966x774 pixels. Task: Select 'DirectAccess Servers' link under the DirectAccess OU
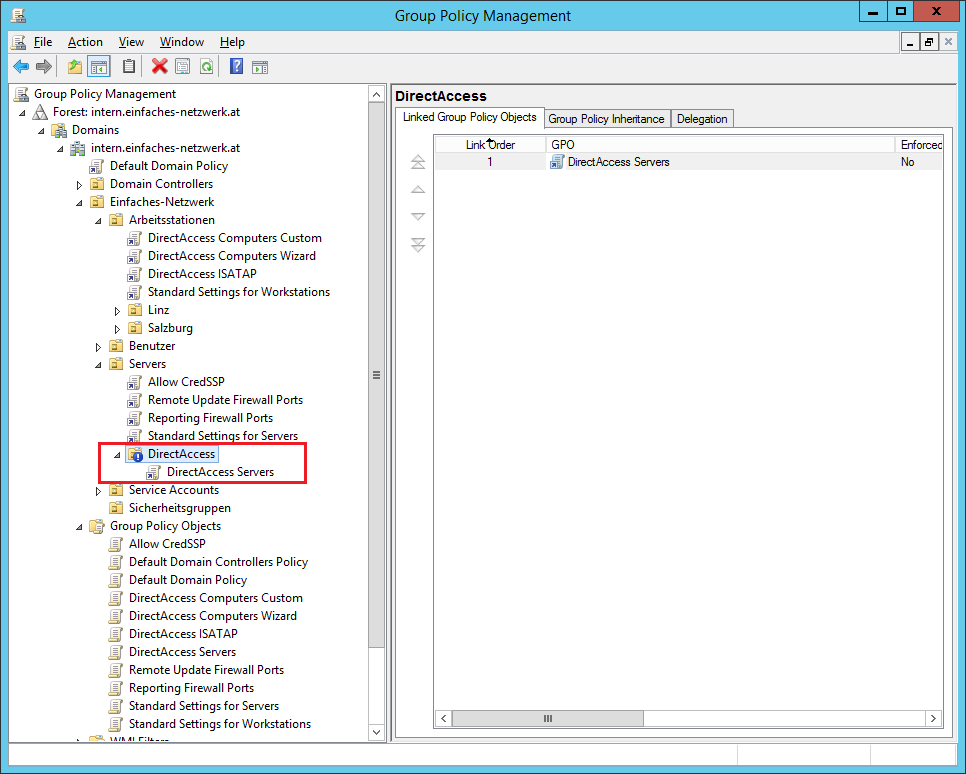pos(220,472)
